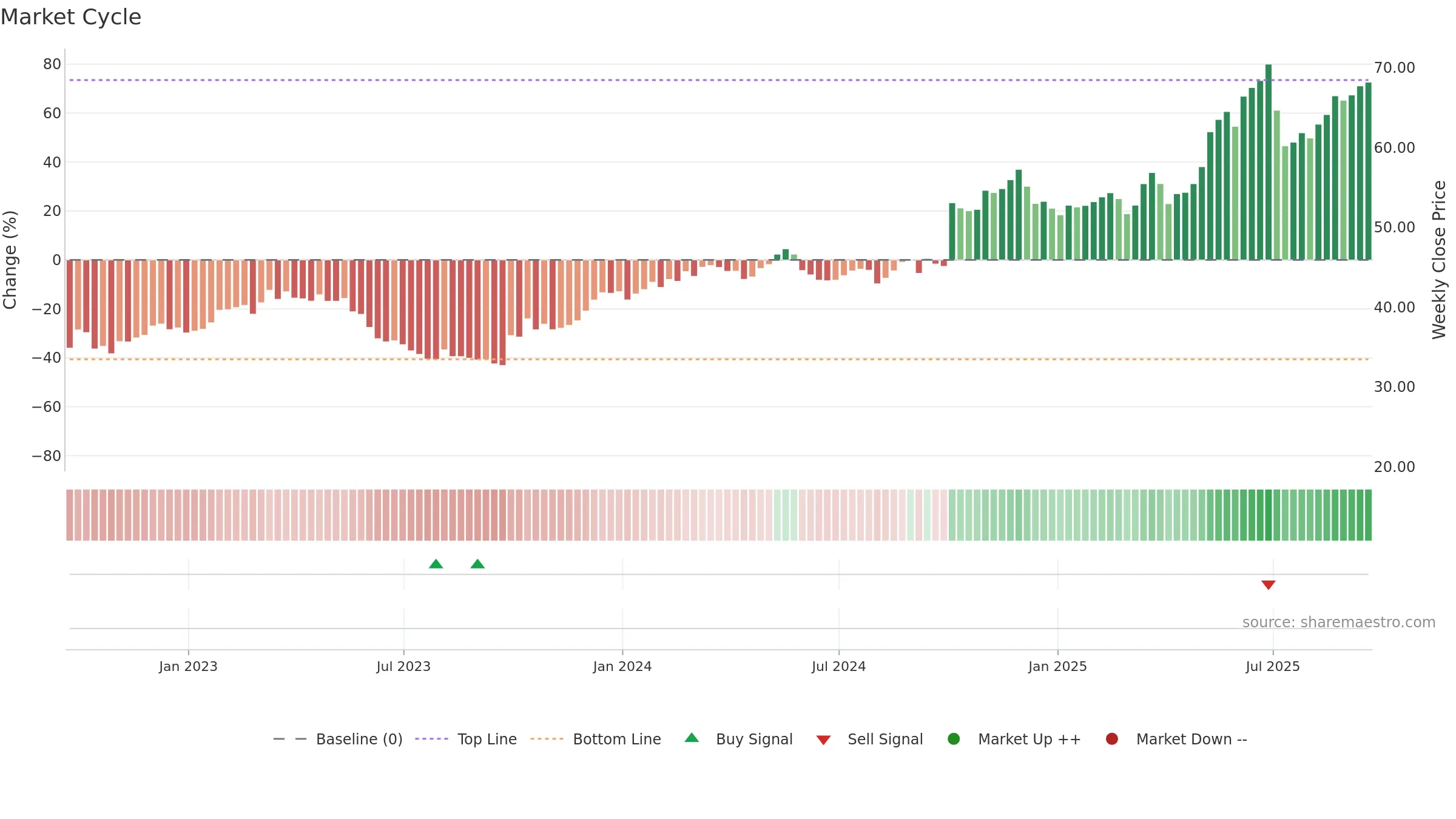Click the 30.00 price axis value
The image size is (1456, 819).
click(1394, 386)
